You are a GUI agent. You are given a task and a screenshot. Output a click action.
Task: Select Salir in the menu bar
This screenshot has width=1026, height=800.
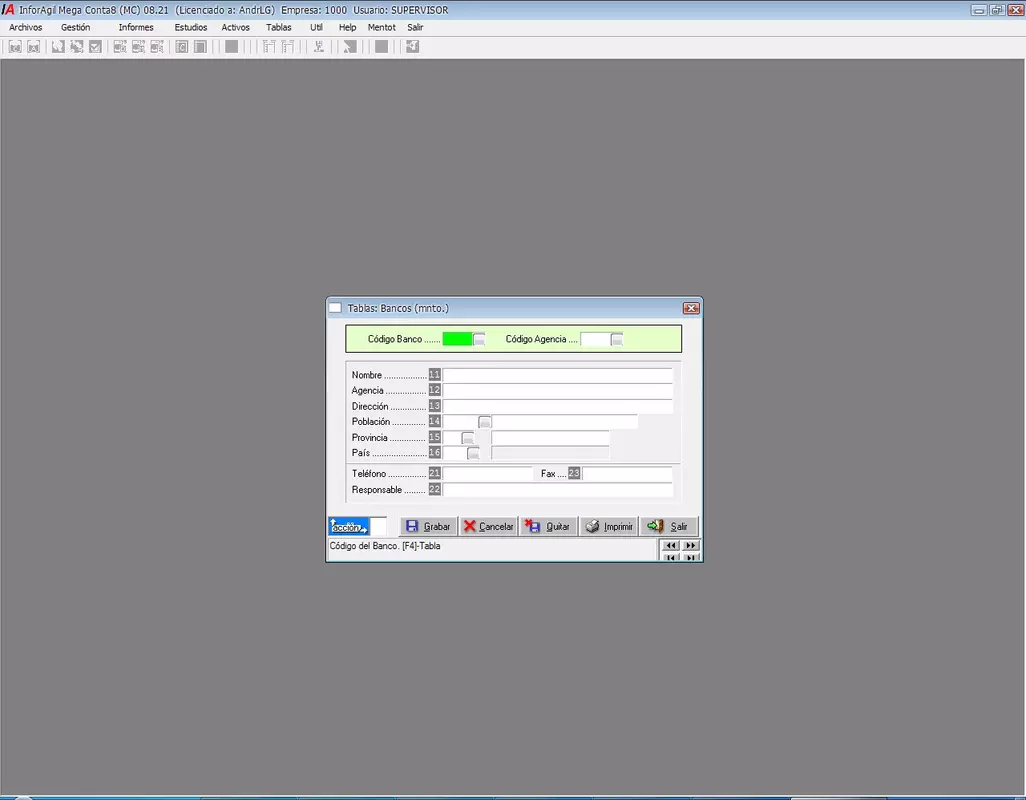(416, 27)
